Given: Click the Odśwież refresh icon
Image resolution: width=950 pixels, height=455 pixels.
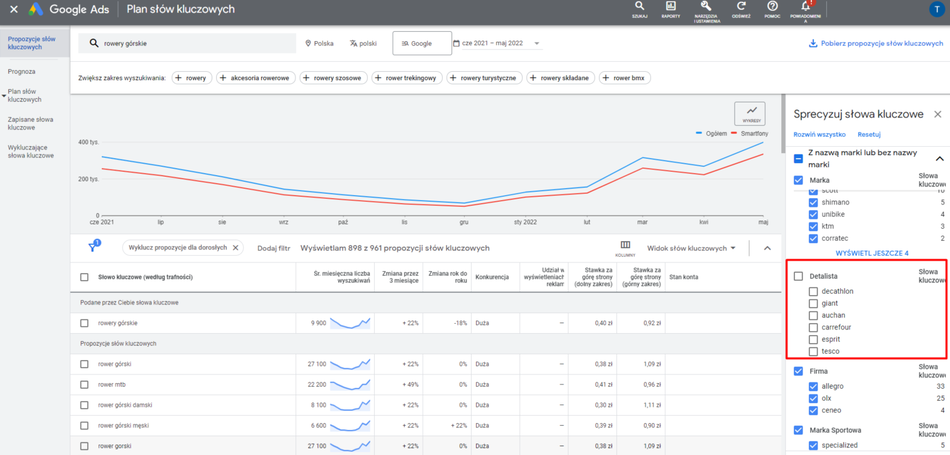Looking at the screenshot, I should [x=741, y=8].
